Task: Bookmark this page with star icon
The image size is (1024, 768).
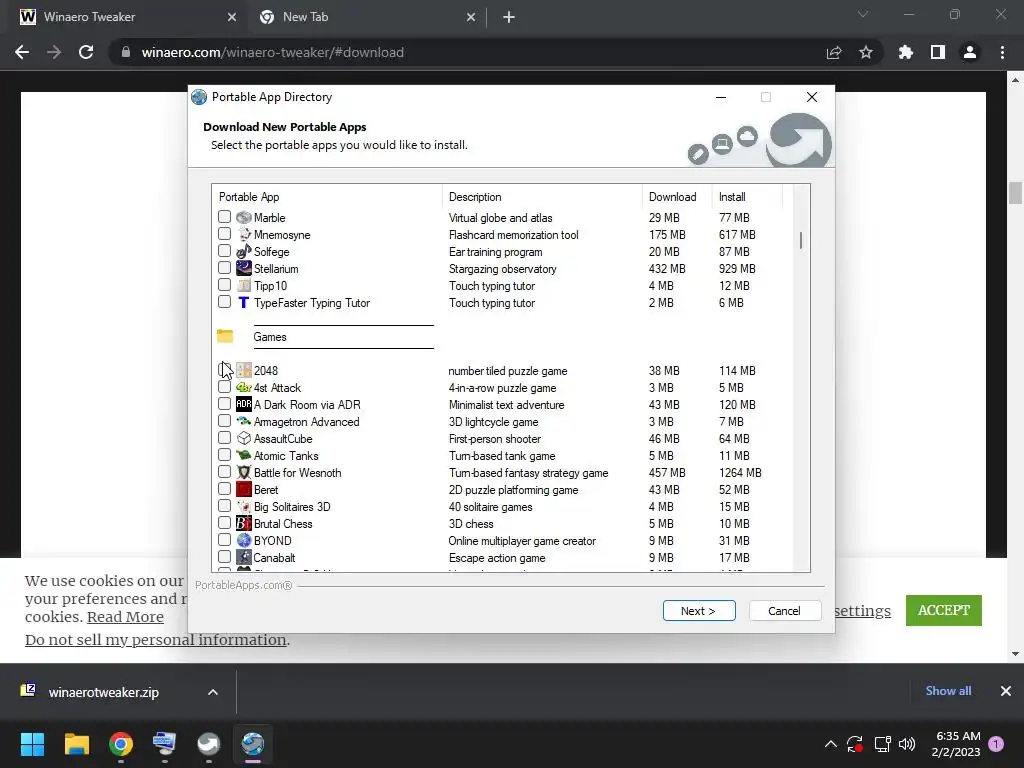Action: 866,52
